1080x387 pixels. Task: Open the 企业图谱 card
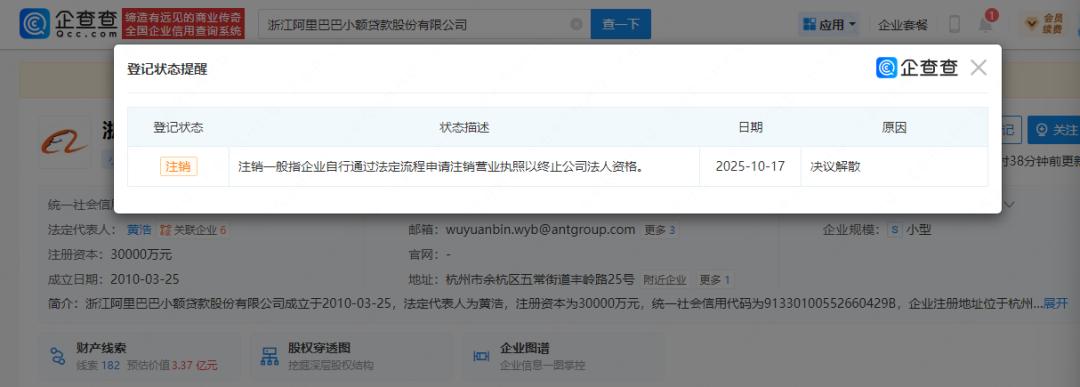click(x=563, y=356)
